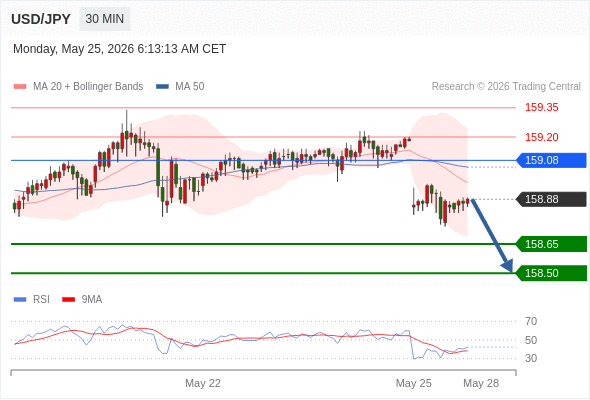Toggle MA 20 + Bollinger Bands legend swatch
This screenshot has height=400, width=590.
coord(20,87)
